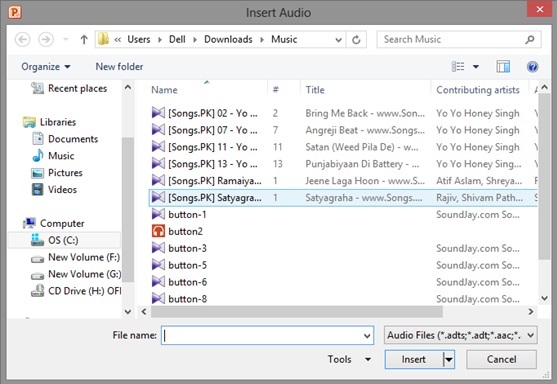Open New Volume (F:) drive
The image size is (557, 384).
point(76,257)
